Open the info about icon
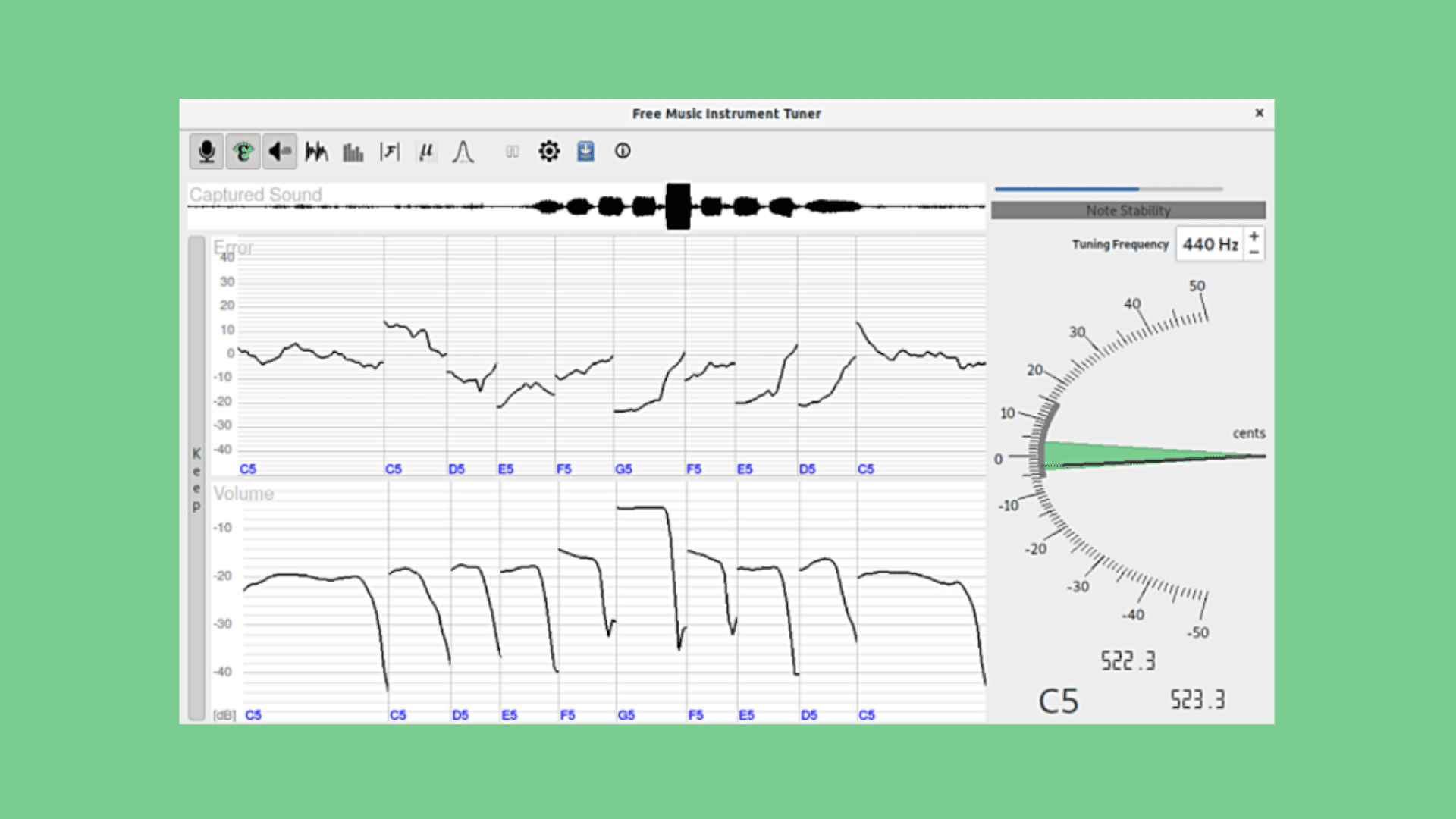This screenshot has height=819, width=1456. (x=623, y=152)
